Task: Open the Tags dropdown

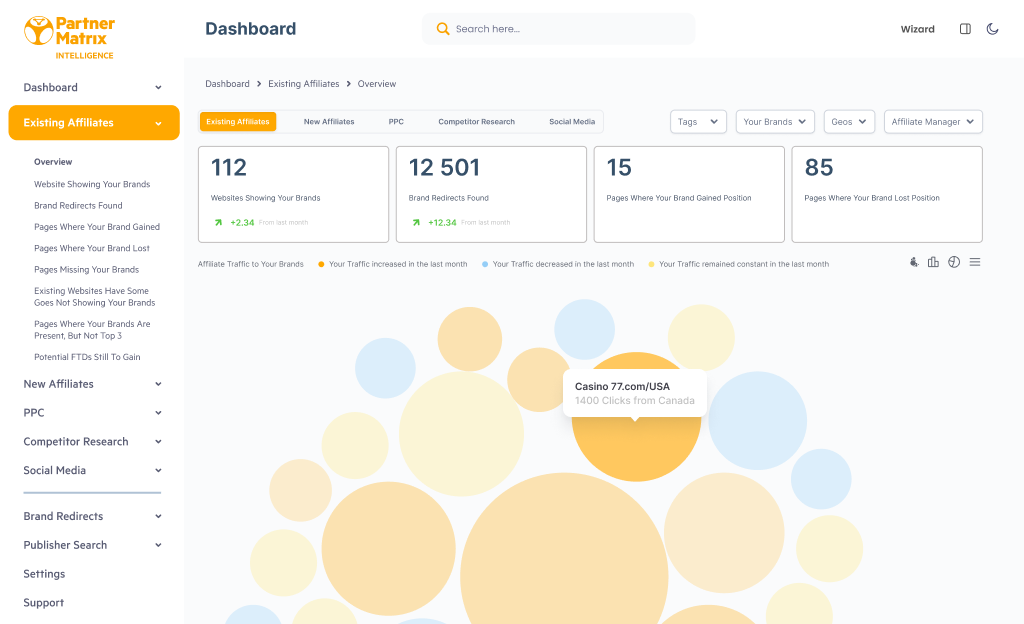Action: pos(698,121)
